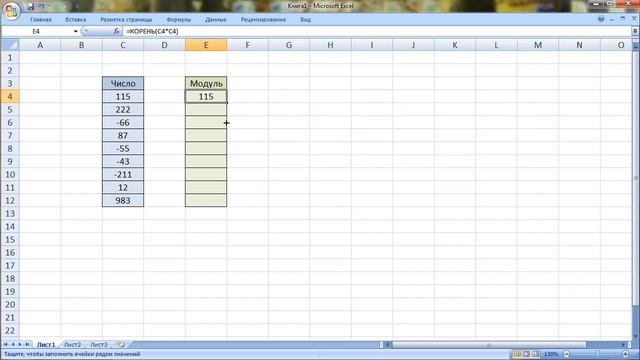This screenshot has height=360, width=640.
Task: Select cell containing 87
Action: click(123, 136)
